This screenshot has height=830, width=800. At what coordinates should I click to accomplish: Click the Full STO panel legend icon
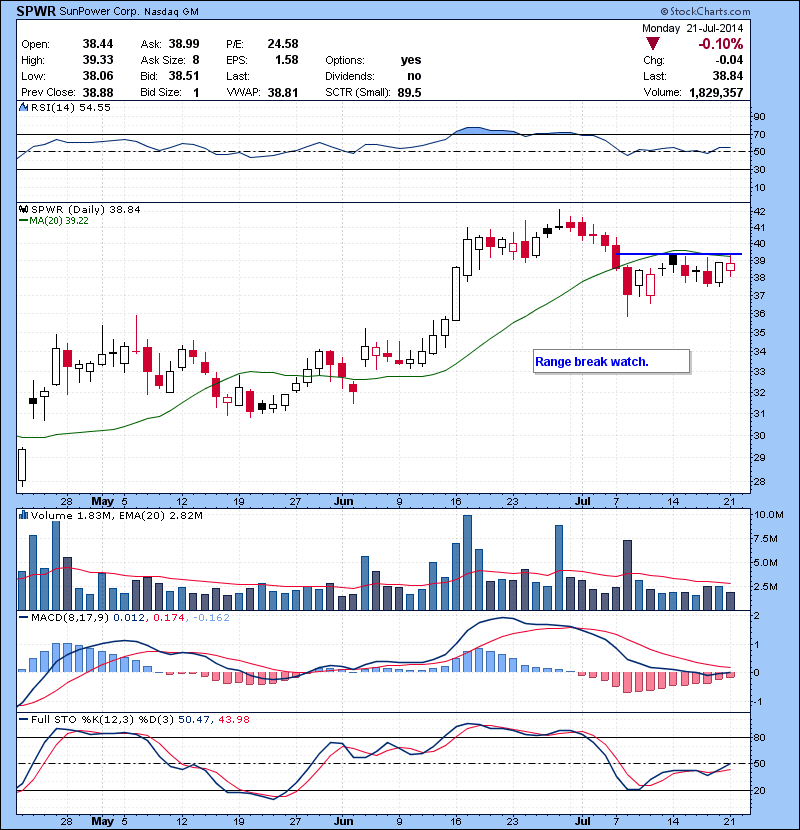23,720
